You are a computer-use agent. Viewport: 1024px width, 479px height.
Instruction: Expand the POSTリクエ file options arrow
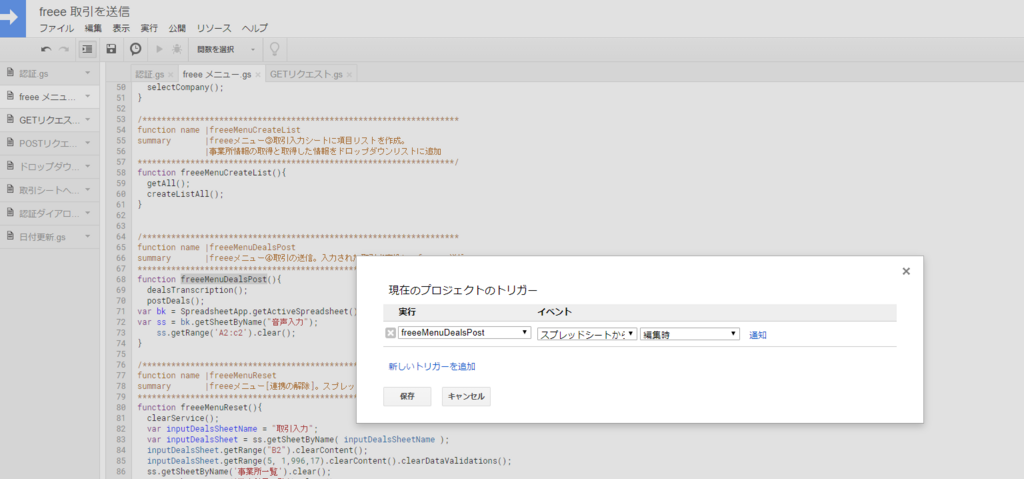88,142
